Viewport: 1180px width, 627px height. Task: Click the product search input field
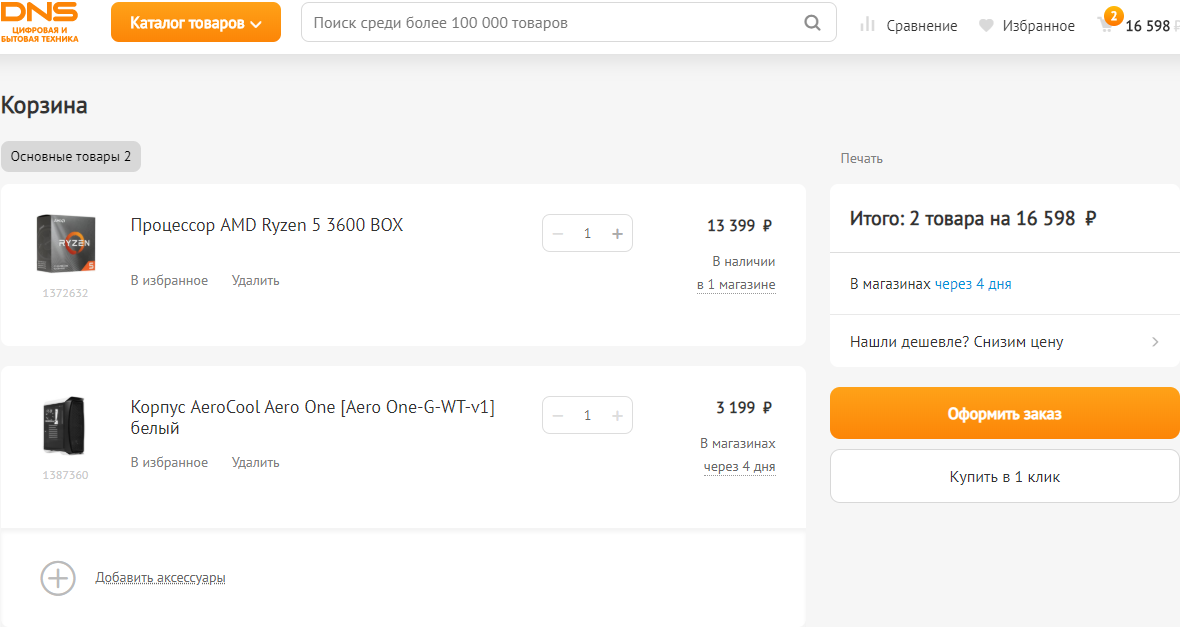pos(550,23)
